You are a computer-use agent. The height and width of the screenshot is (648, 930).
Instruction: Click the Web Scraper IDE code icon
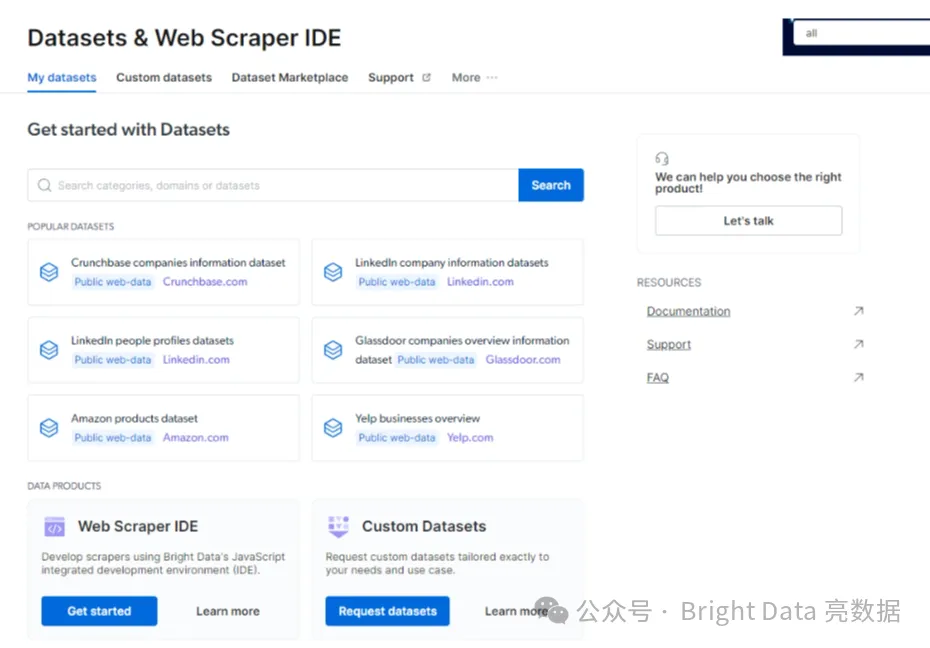tap(54, 527)
